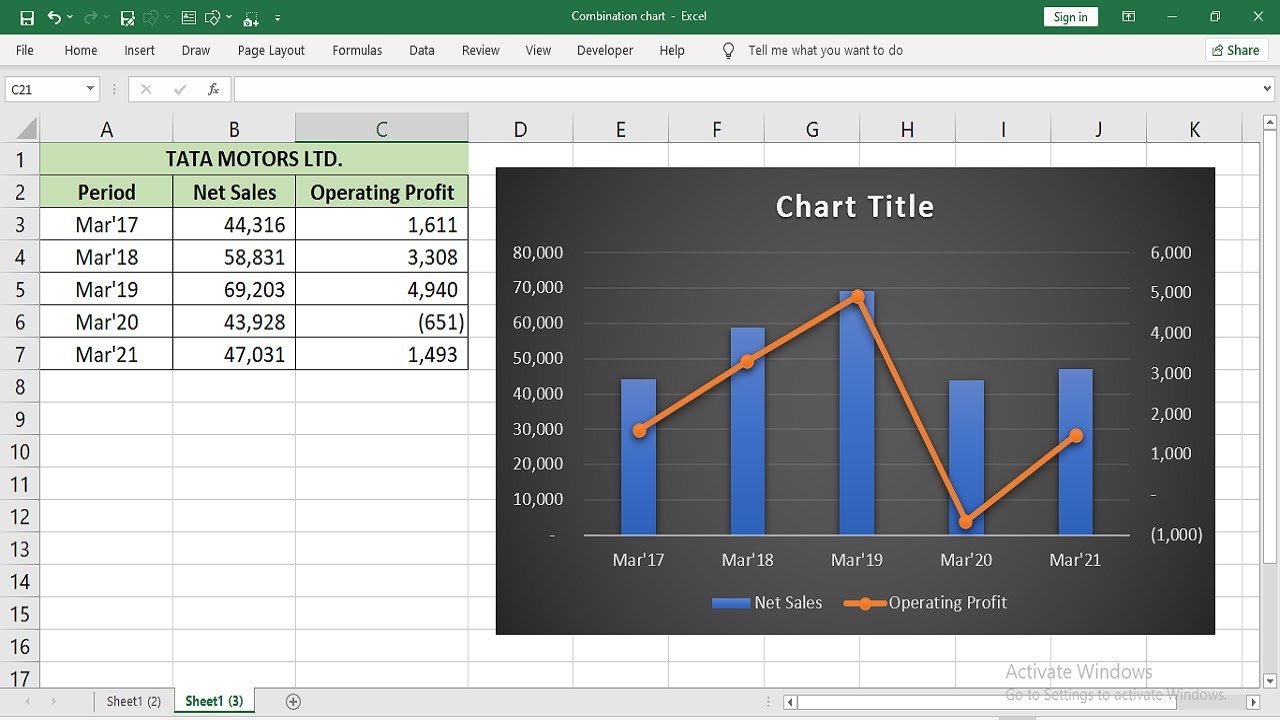Click the vertical scrollbar up arrow
Image resolution: width=1280 pixels, height=720 pixels.
1270,123
